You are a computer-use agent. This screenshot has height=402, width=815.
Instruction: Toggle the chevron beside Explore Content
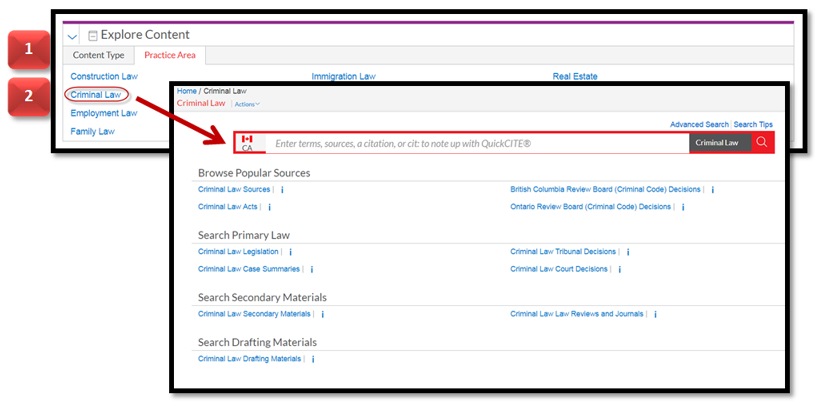[x=72, y=37]
